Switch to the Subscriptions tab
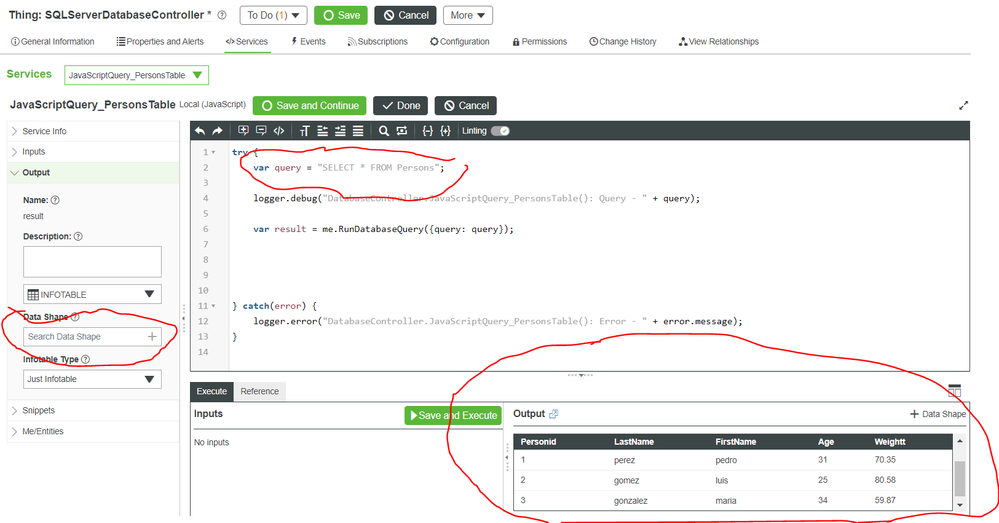 point(378,41)
